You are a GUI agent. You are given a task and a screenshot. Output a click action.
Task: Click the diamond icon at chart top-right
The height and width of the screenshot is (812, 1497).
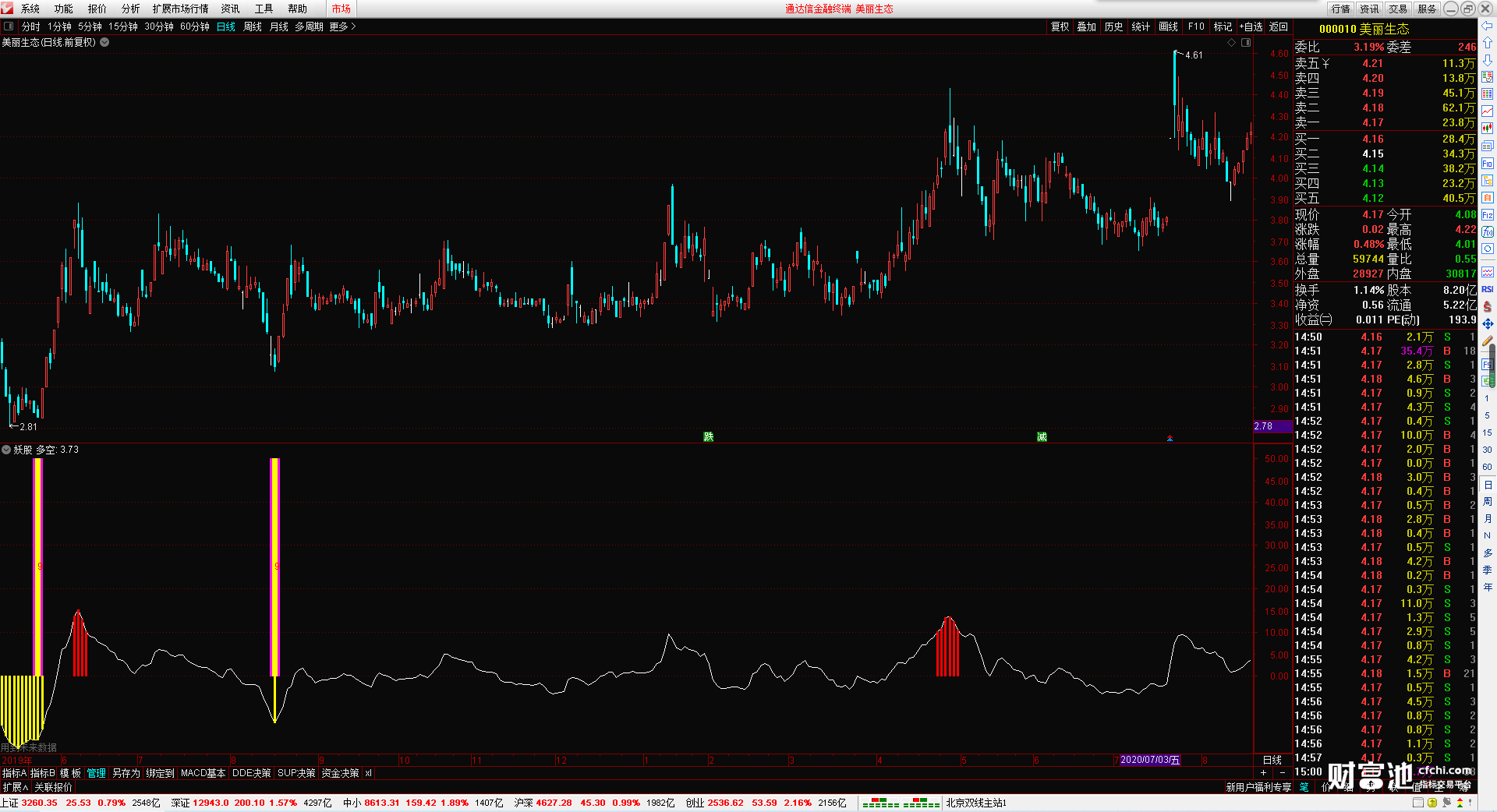click(x=1231, y=42)
